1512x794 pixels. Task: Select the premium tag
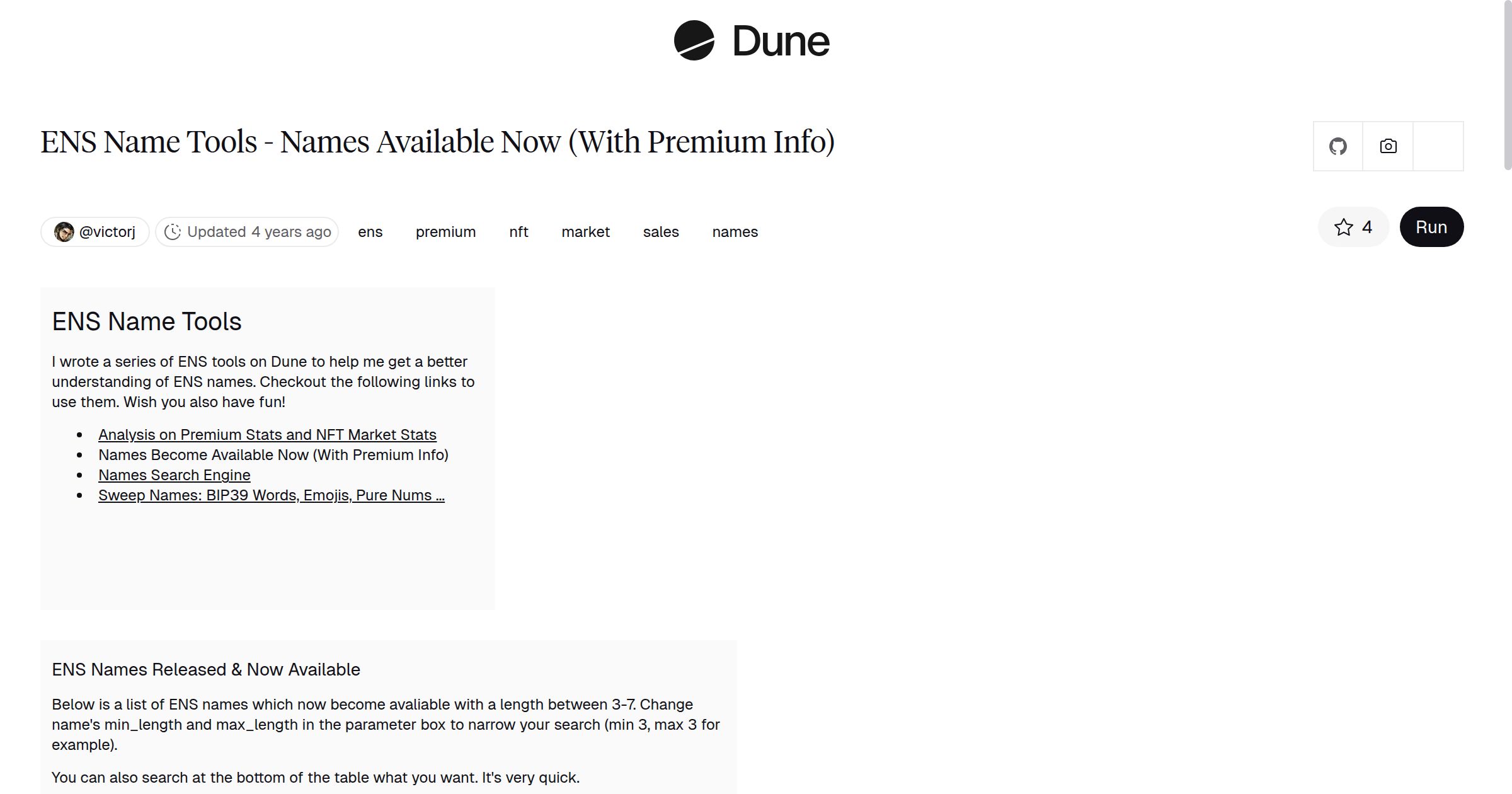point(445,232)
